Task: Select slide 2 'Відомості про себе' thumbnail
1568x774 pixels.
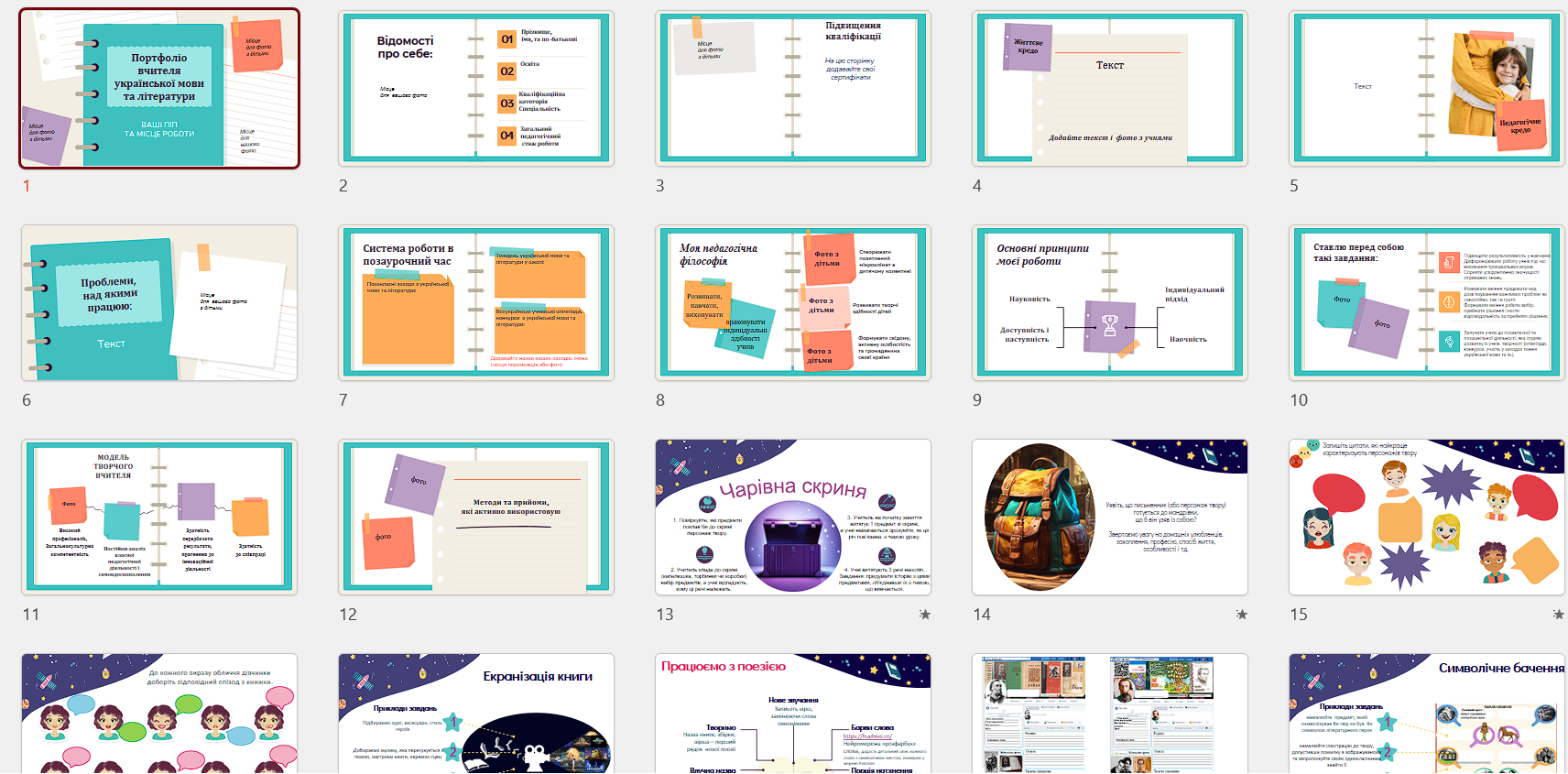Action: [x=476, y=89]
